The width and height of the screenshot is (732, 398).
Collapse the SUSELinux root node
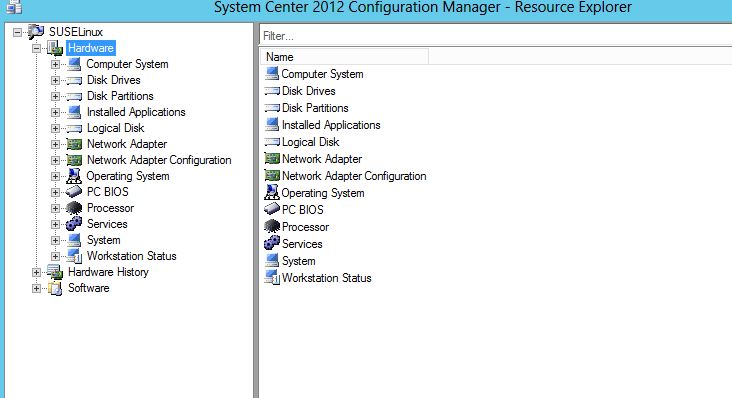[x=17, y=32]
